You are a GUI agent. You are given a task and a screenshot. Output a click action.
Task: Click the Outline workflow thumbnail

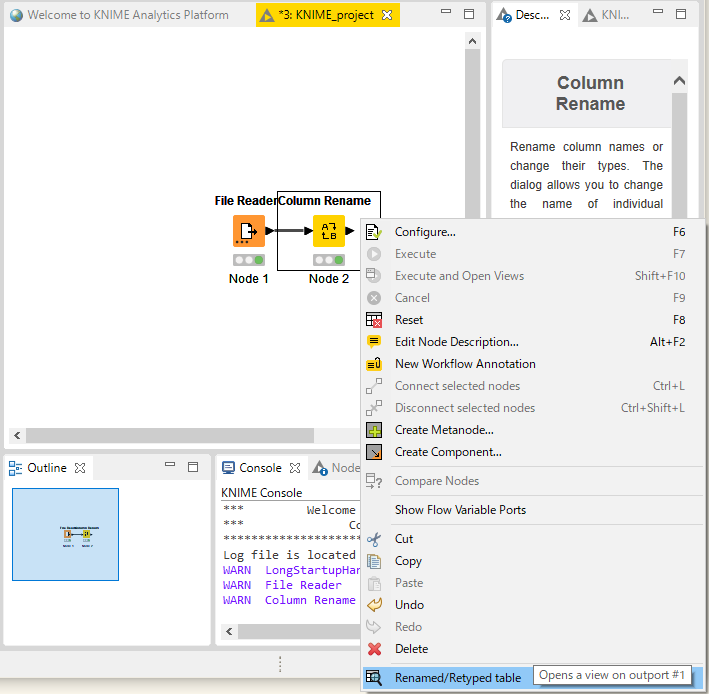66,534
